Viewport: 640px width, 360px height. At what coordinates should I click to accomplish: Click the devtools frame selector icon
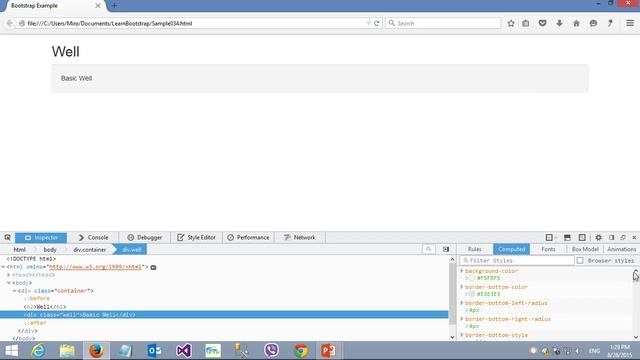point(551,238)
